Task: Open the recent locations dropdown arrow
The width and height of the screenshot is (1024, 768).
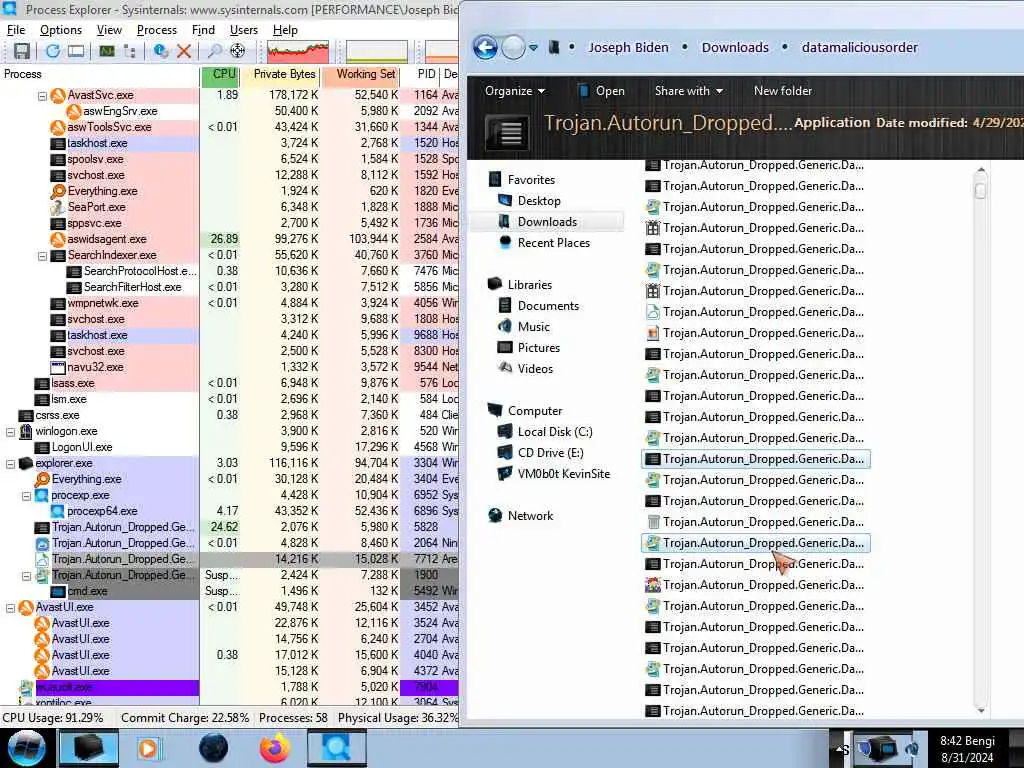Action: click(534, 48)
